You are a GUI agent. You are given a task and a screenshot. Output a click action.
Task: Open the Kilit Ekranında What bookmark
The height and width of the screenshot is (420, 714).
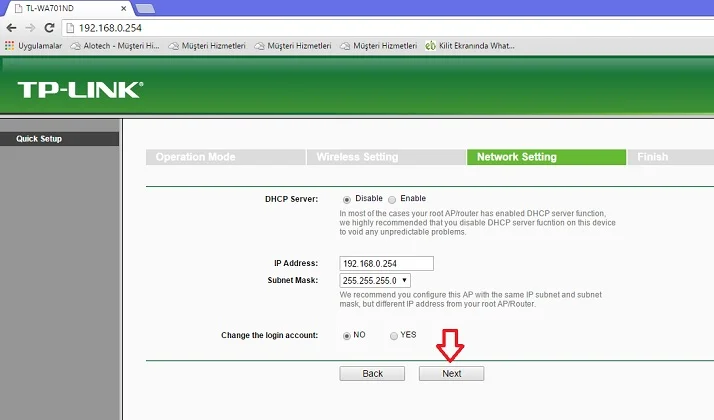tap(469, 45)
